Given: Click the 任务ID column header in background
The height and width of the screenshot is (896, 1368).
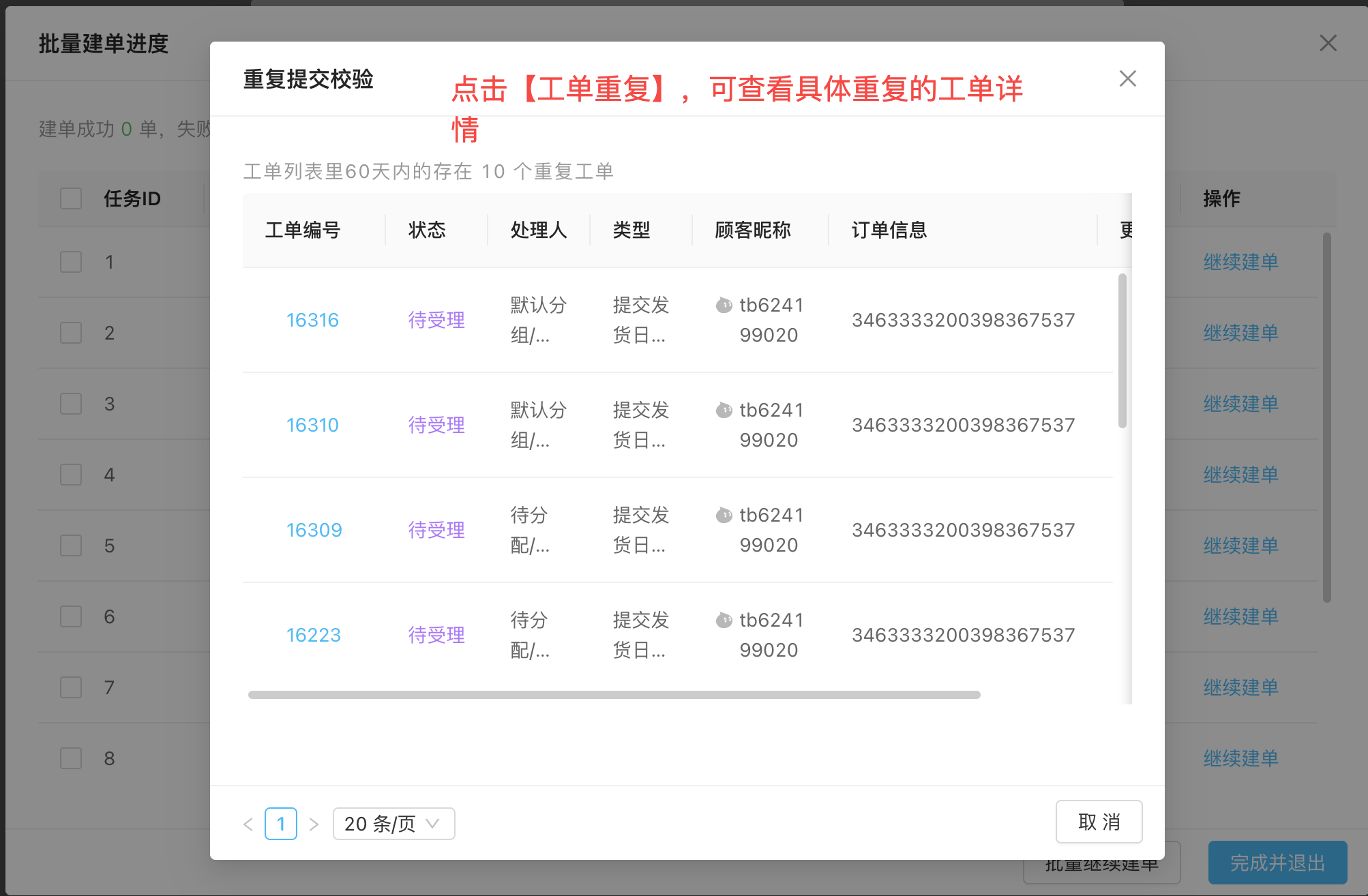Looking at the screenshot, I should point(132,198).
